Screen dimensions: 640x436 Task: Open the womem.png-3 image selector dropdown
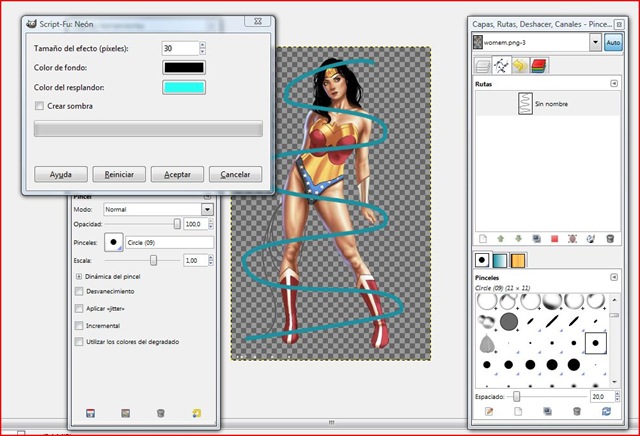point(595,42)
